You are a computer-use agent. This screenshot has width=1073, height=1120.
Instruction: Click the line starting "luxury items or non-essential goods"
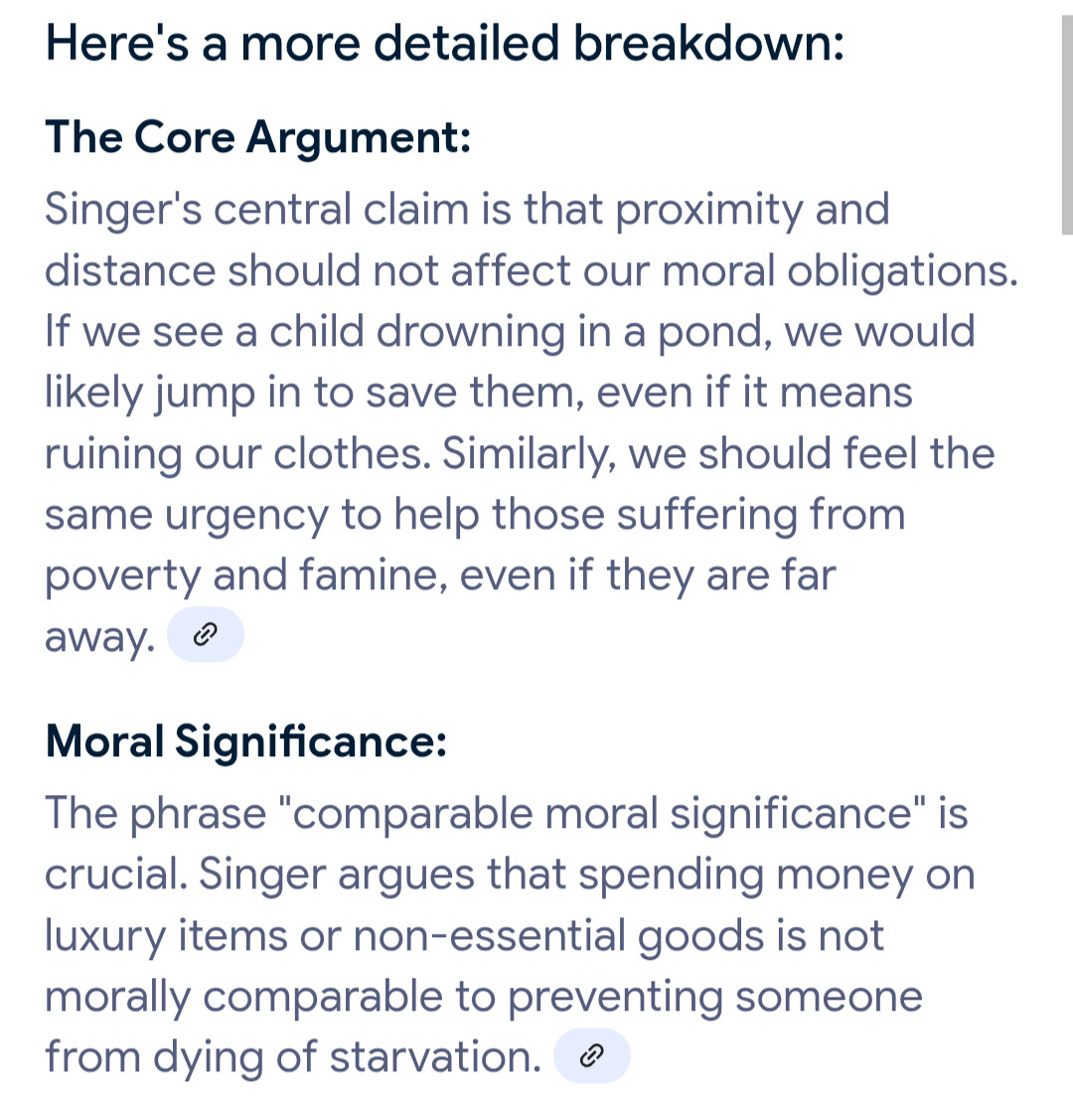pos(464,936)
